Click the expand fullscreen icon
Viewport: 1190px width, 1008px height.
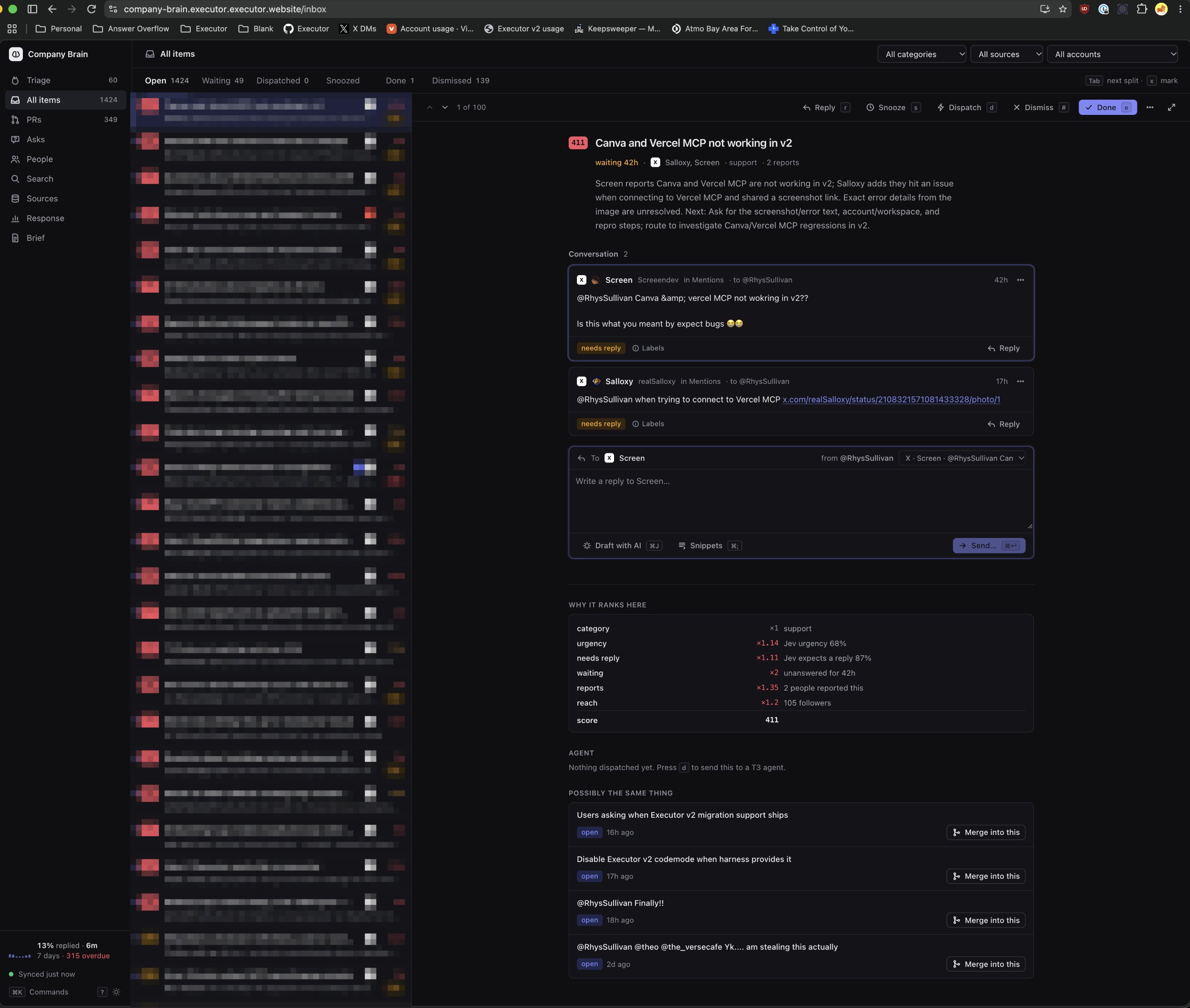pos(1171,107)
